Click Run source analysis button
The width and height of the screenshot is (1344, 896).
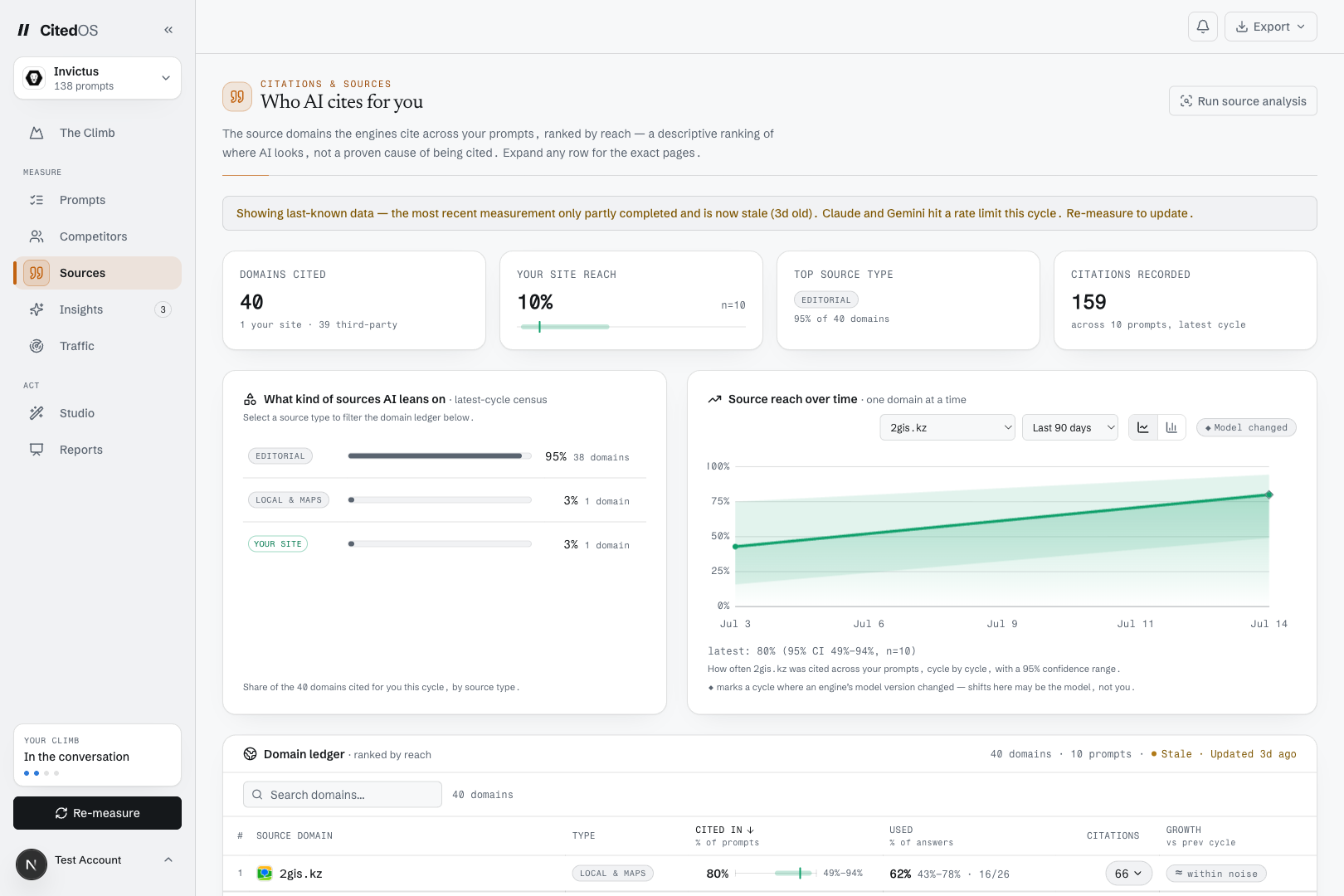coord(1243,101)
